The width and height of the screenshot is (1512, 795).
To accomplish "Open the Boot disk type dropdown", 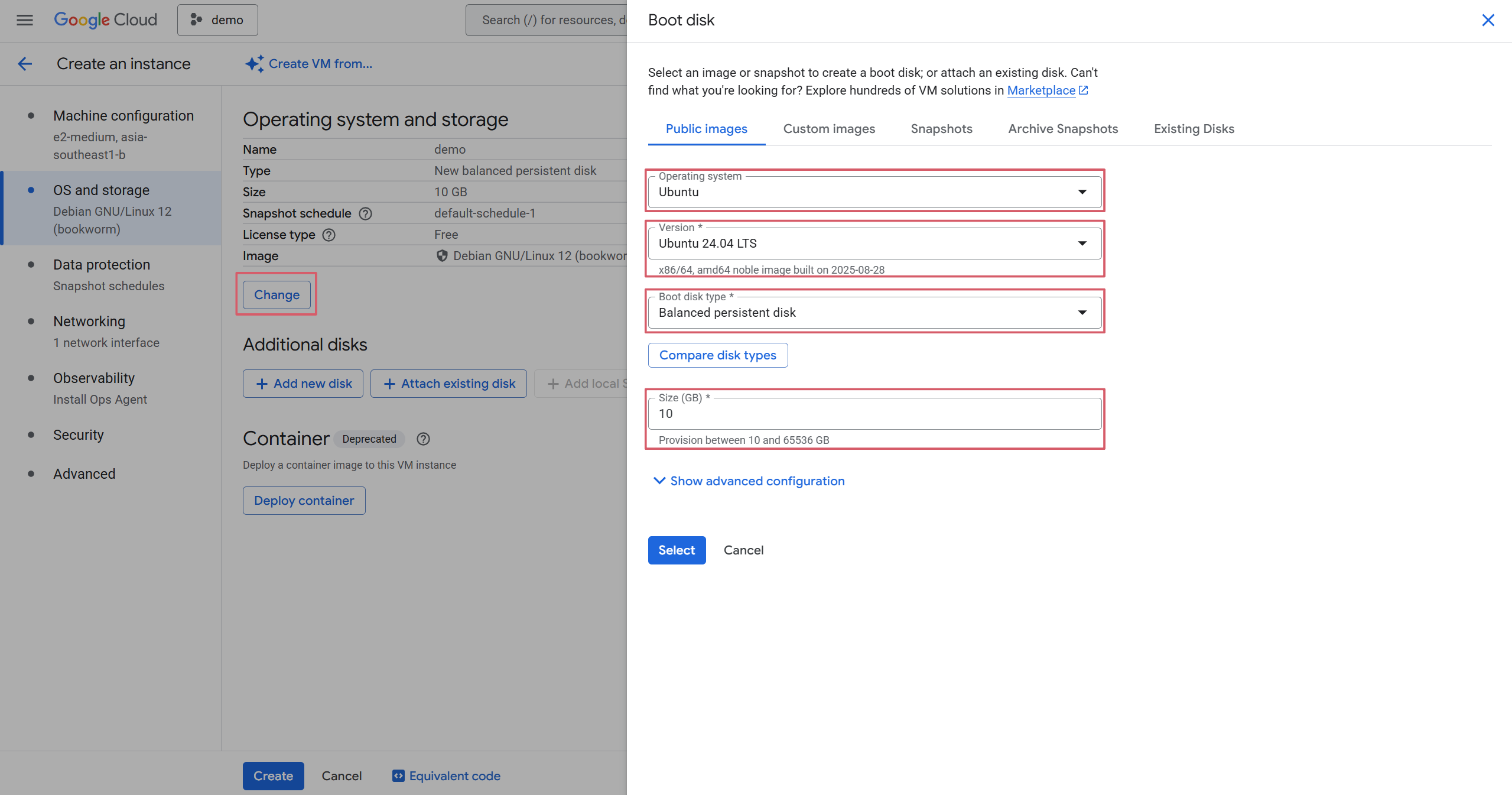I will click(x=874, y=313).
